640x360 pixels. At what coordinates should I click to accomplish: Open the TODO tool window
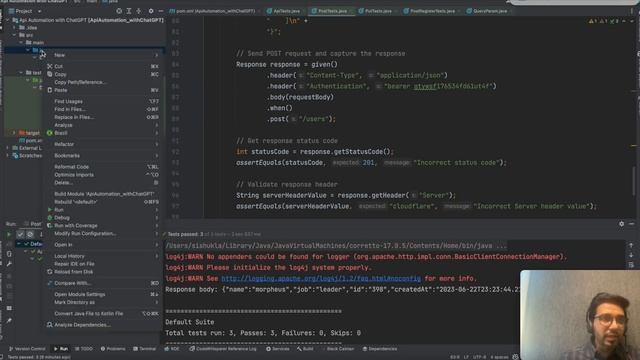[x=84, y=349]
